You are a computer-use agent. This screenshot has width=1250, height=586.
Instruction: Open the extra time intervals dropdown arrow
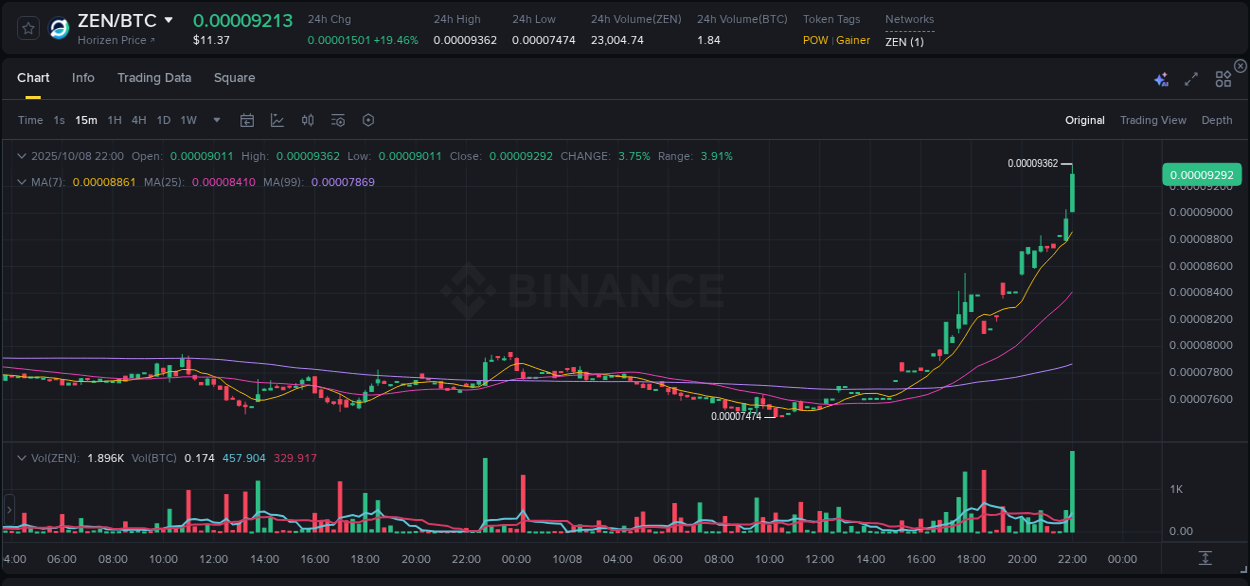[x=215, y=119]
